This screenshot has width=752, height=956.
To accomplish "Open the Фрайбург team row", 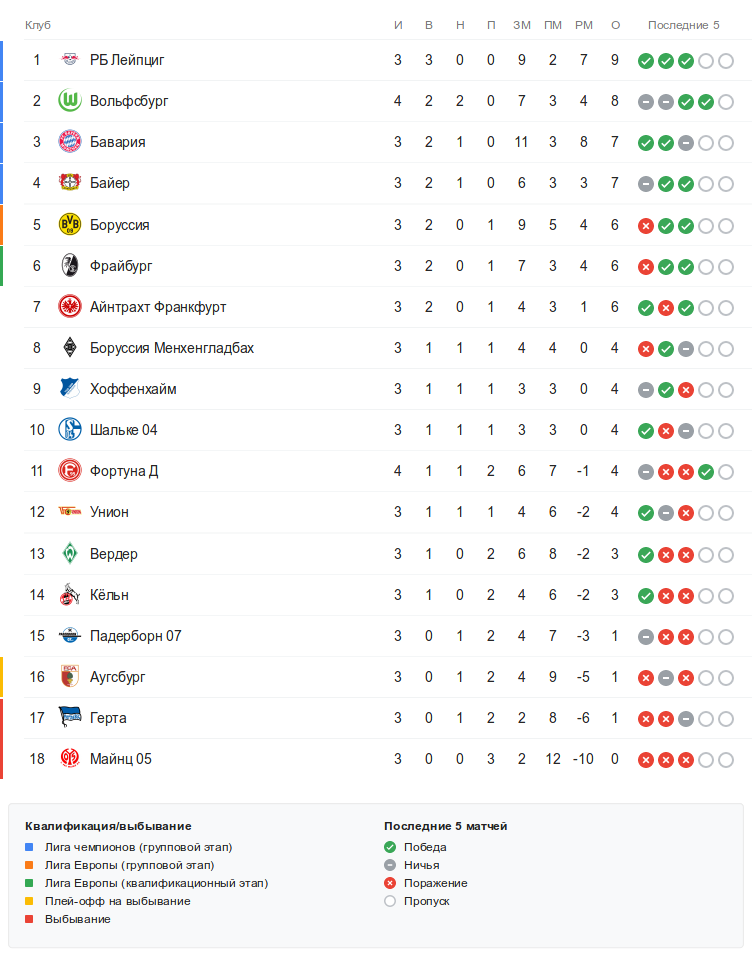I will coord(121,266).
